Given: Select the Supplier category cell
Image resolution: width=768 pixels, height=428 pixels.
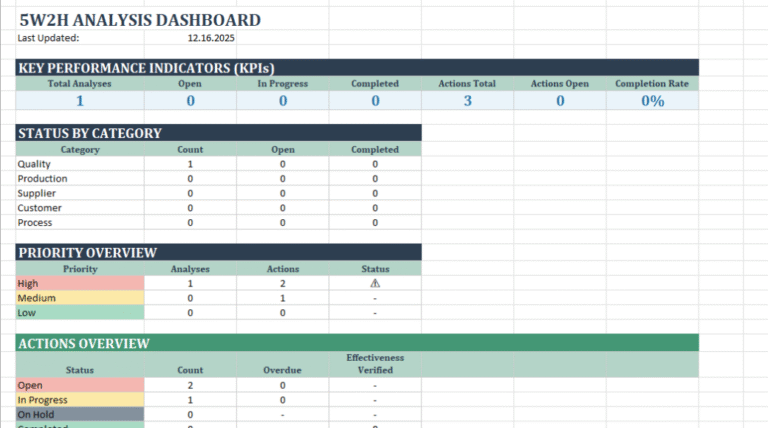Looking at the screenshot, I should coord(80,193).
